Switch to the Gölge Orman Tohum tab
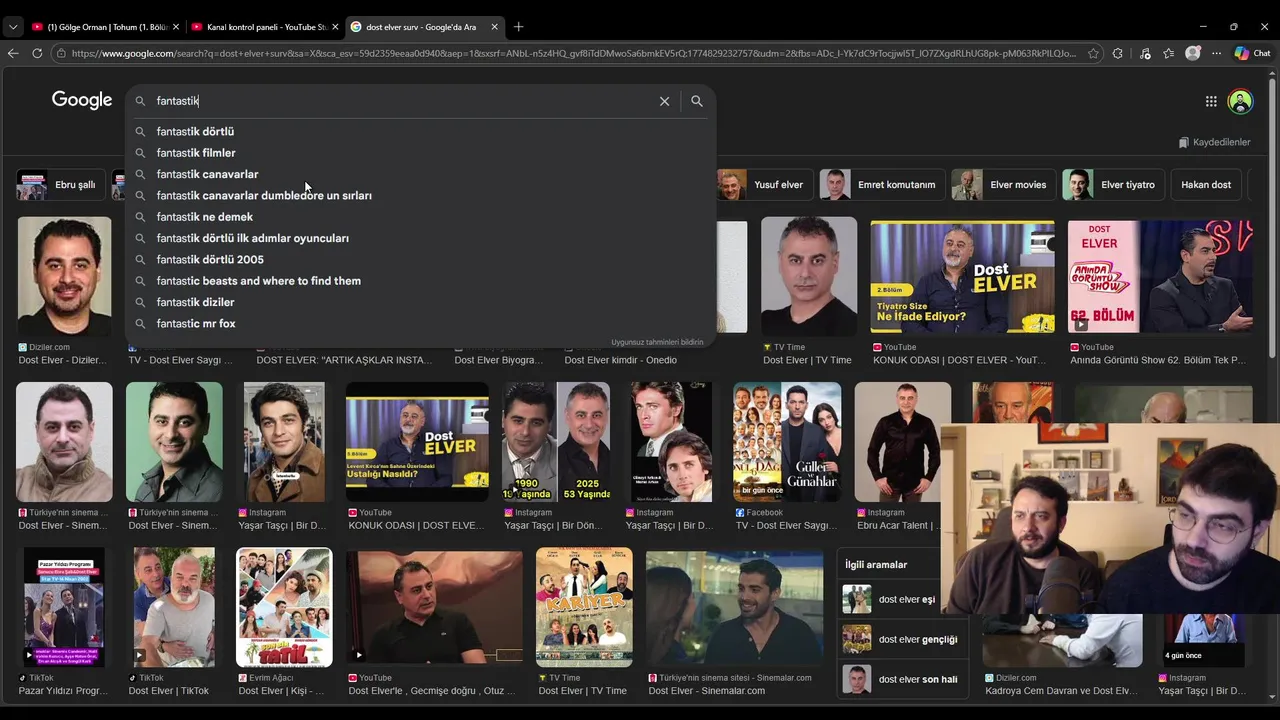 click(x=105, y=27)
